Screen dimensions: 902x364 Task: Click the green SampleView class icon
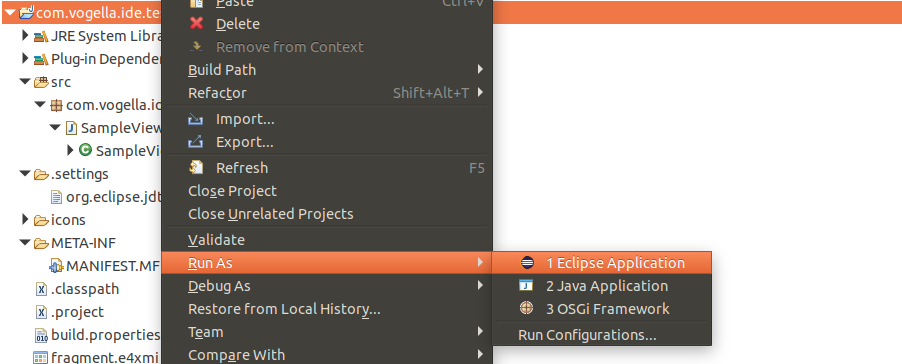85,150
